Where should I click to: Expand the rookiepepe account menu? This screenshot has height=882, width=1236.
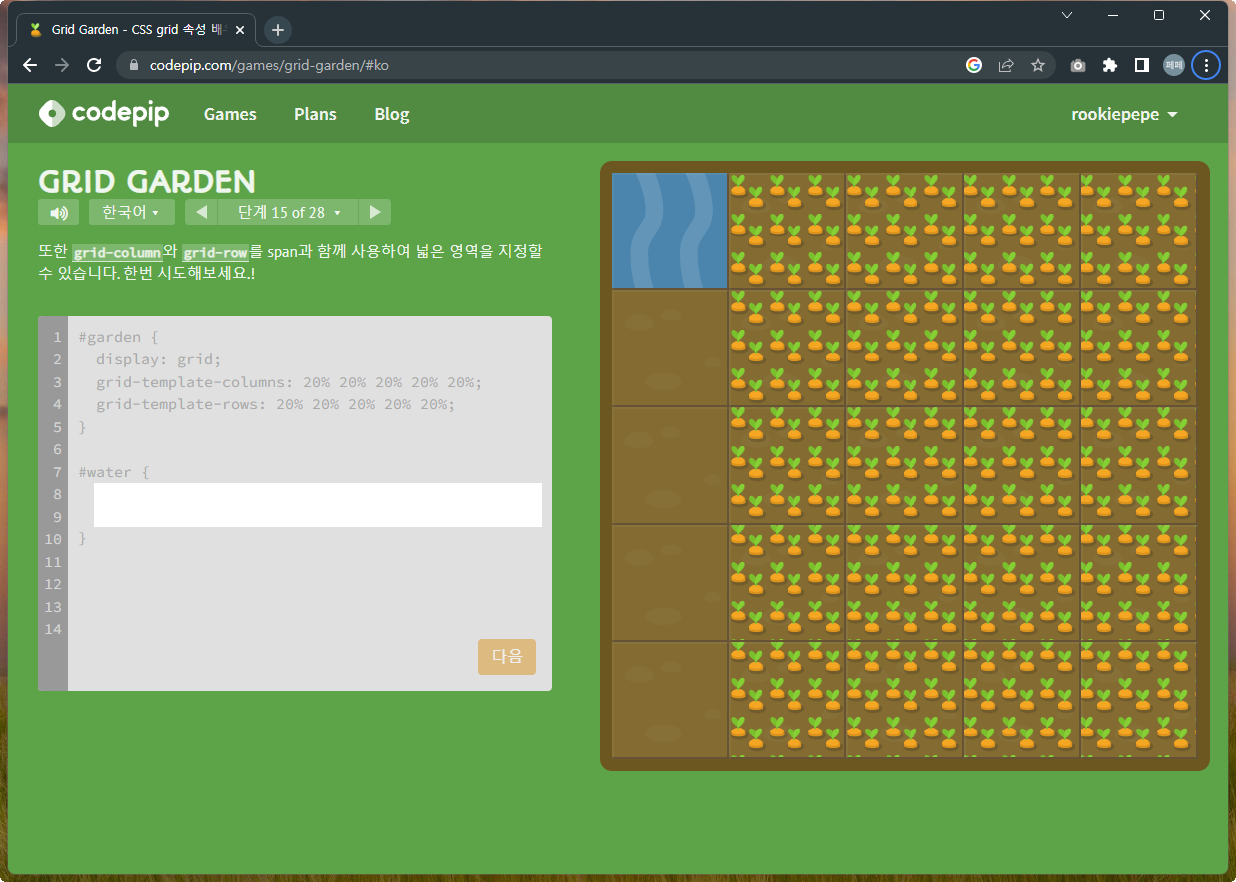point(1124,114)
